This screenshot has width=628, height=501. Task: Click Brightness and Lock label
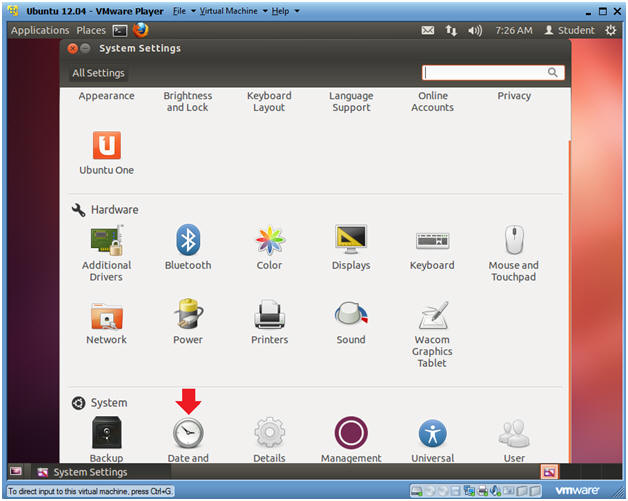pyautogui.click(x=187, y=101)
